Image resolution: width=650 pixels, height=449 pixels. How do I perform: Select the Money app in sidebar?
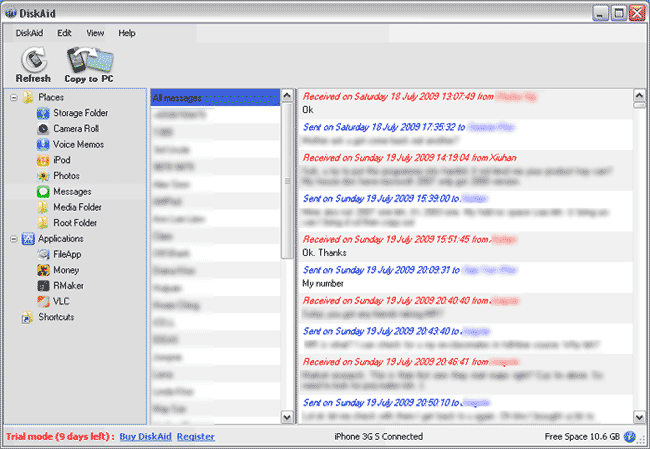pyautogui.click(x=66, y=270)
